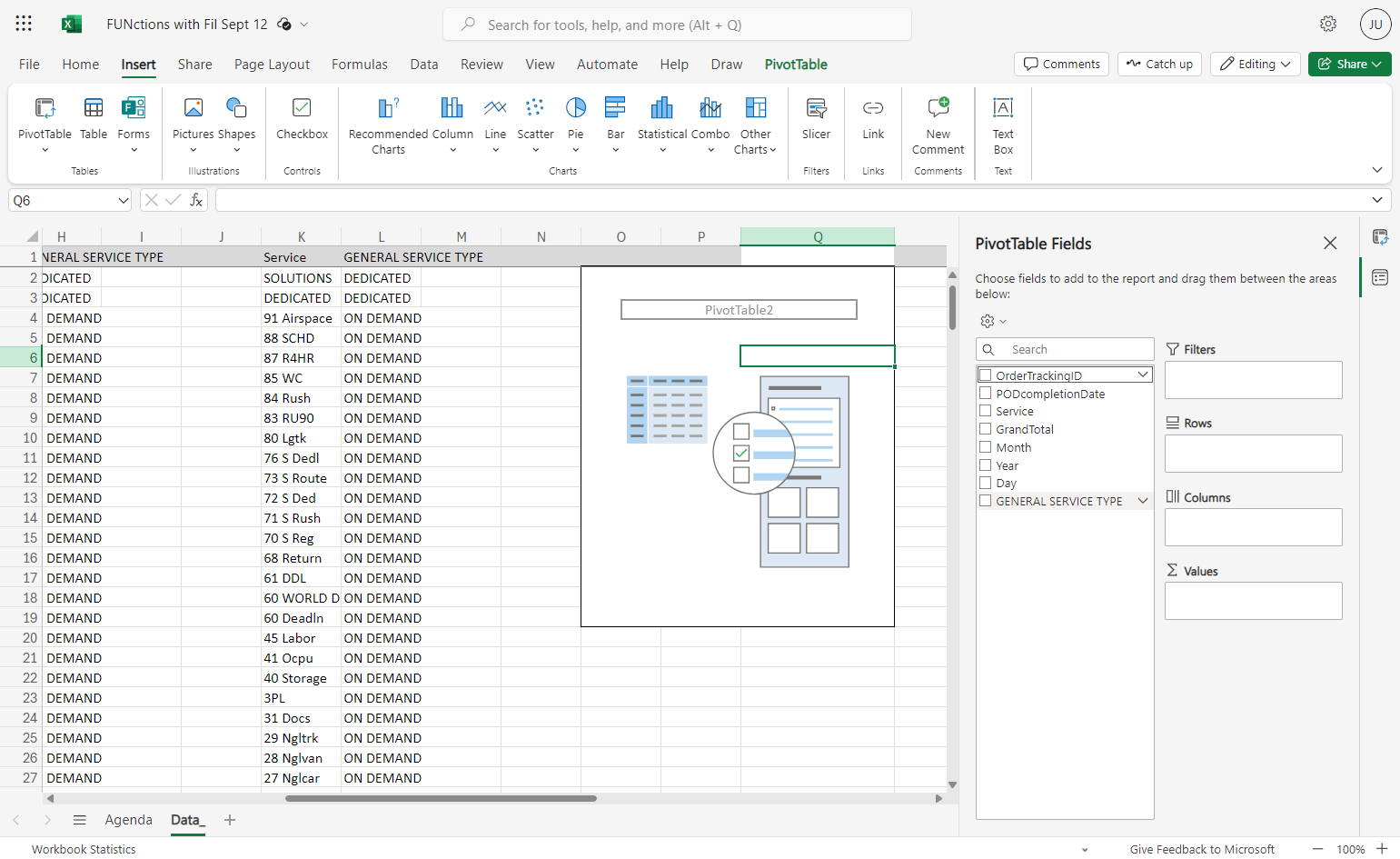
Task: Check the Day field
Action: [x=985, y=483]
